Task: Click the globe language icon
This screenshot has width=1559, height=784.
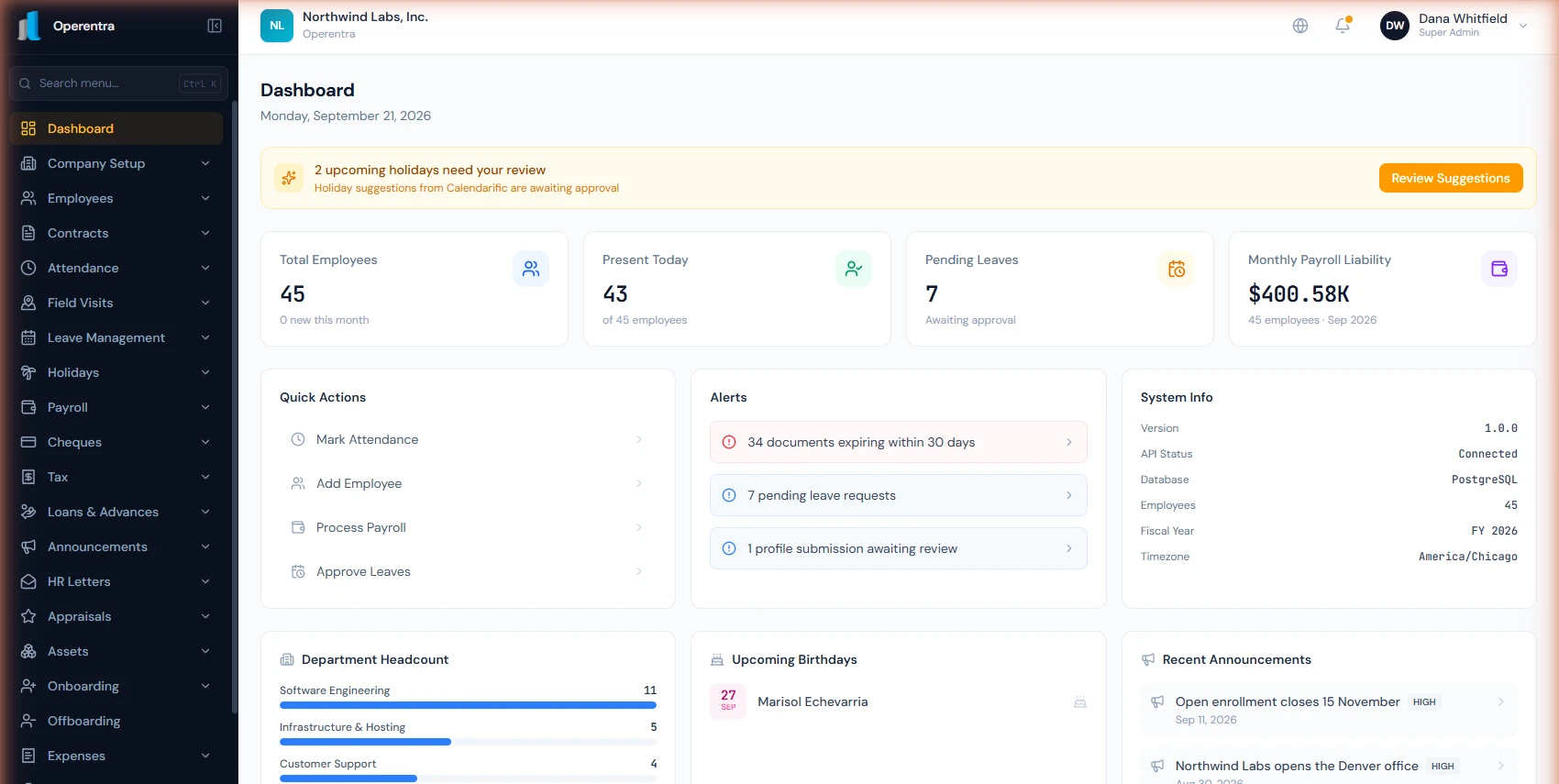Action: 1300,26
